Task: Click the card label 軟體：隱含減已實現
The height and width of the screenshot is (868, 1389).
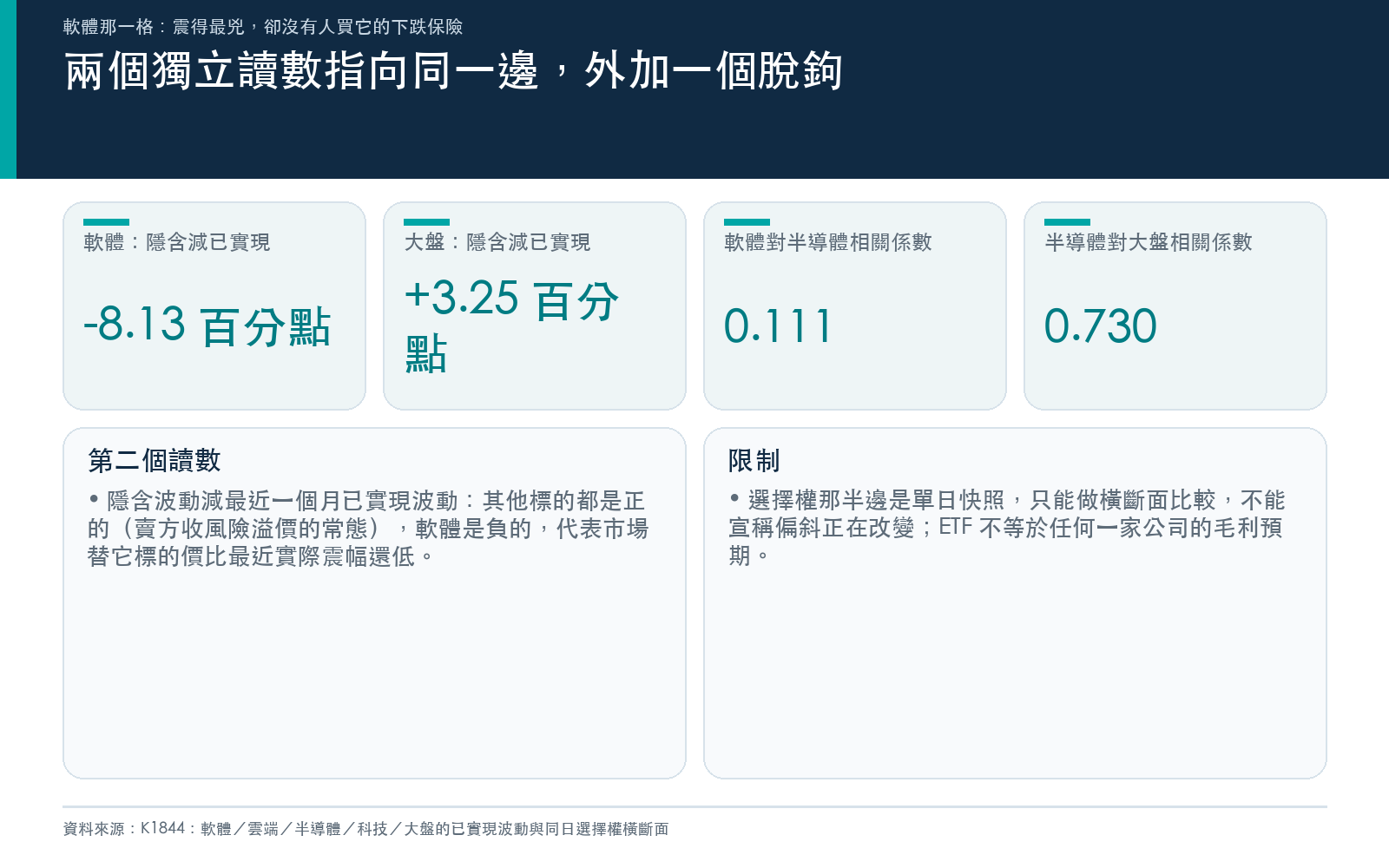Action: [176, 242]
